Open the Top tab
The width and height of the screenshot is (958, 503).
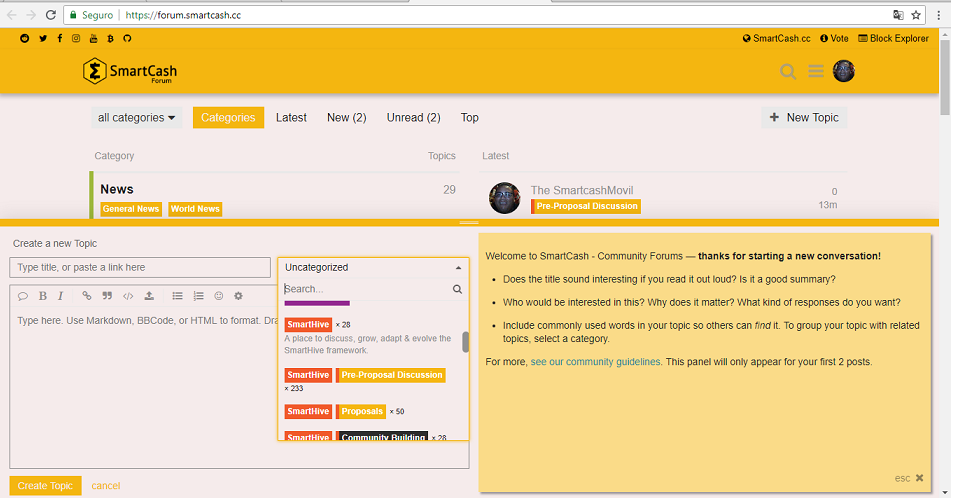[469, 117]
